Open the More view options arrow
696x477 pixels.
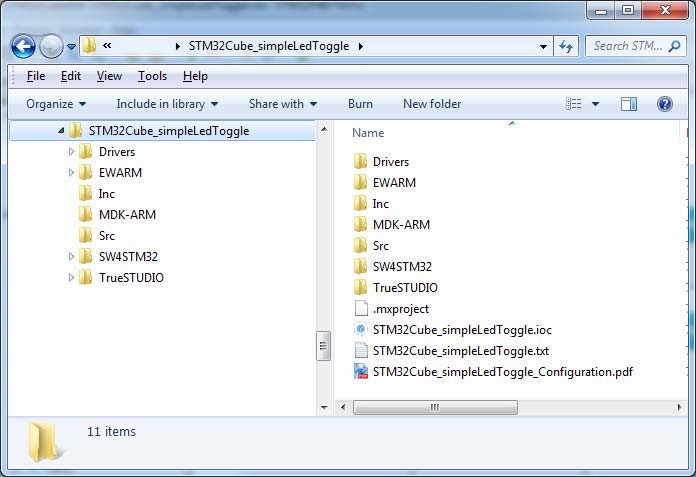coord(595,104)
